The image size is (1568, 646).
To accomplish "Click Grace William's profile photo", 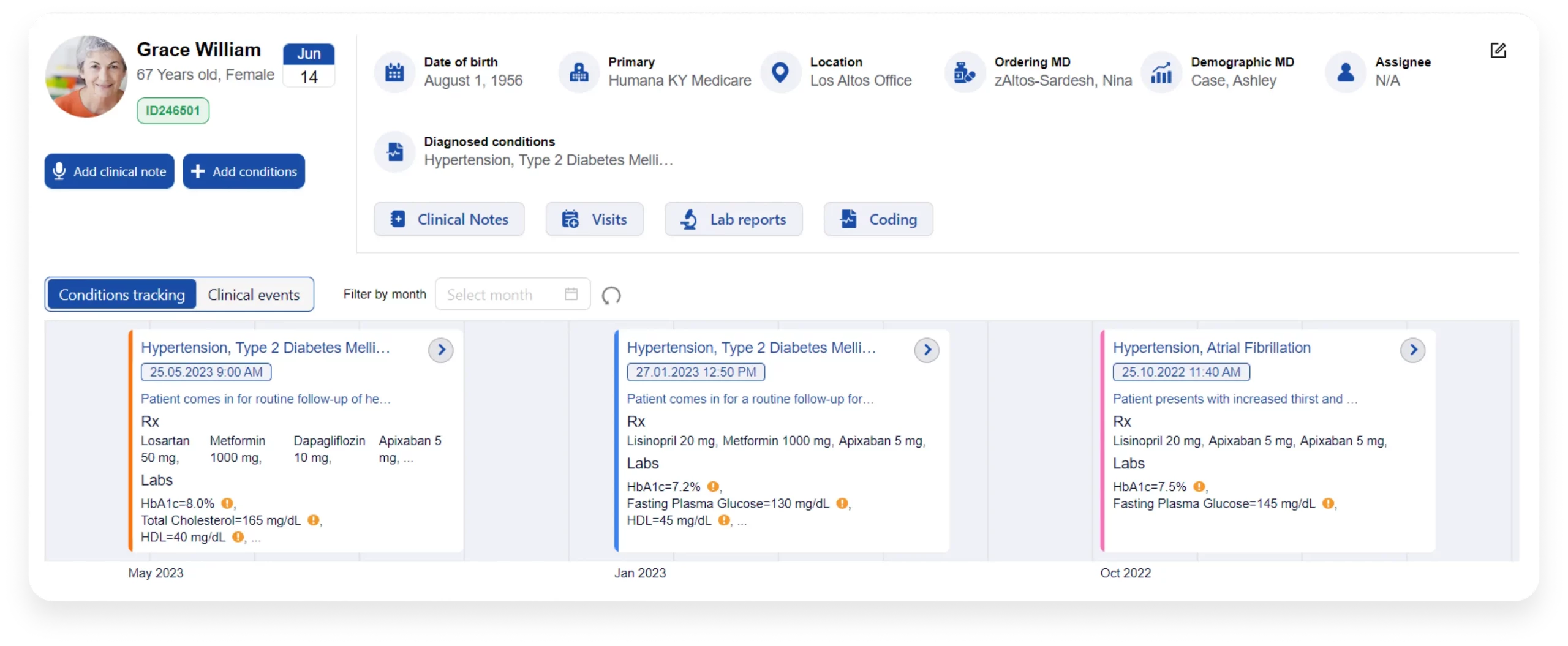I will point(86,77).
